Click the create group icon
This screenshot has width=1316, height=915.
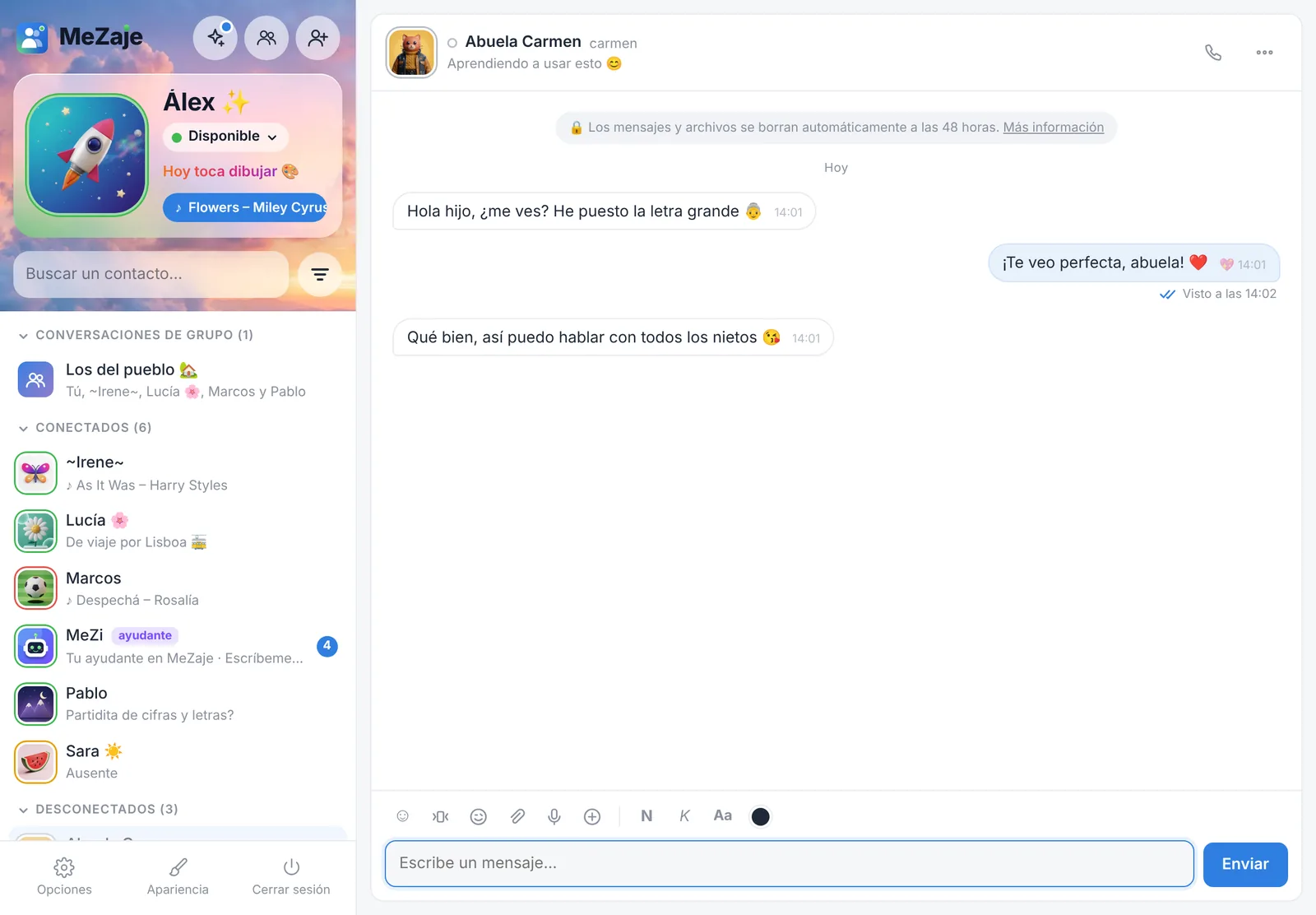266,38
